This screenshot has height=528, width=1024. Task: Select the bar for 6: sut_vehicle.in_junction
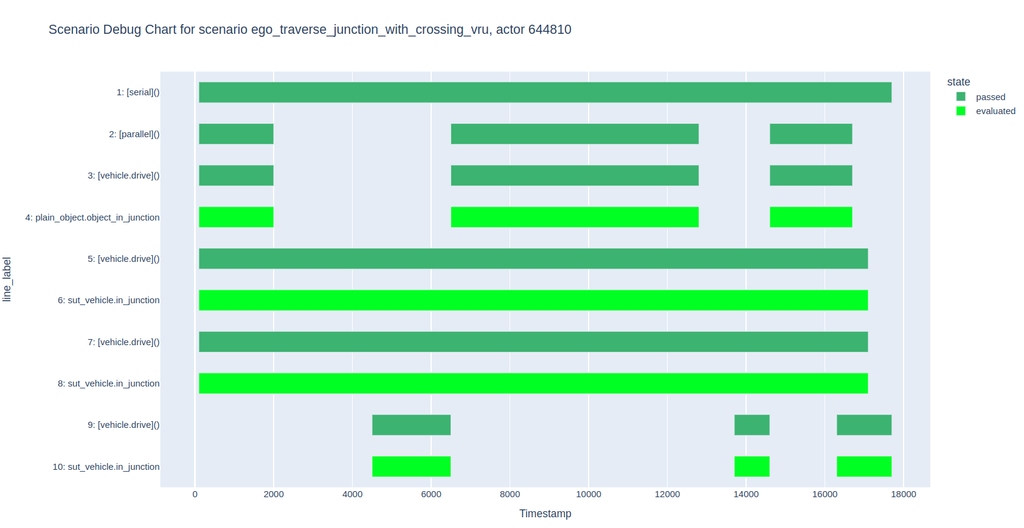coord(533,300)
